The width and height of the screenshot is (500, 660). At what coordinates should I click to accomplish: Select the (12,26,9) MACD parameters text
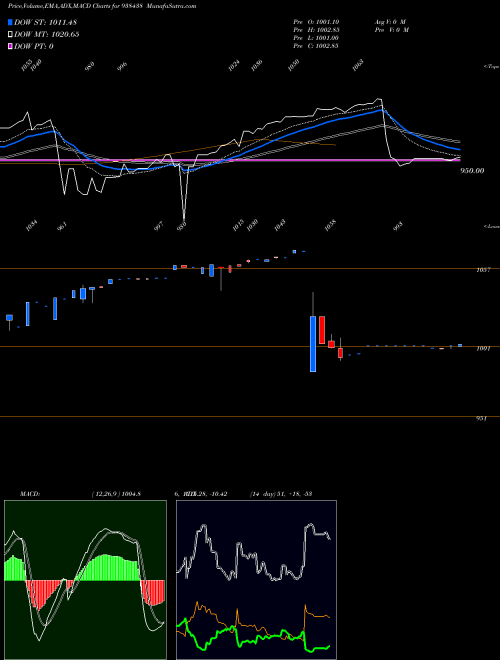coord(116,494)
